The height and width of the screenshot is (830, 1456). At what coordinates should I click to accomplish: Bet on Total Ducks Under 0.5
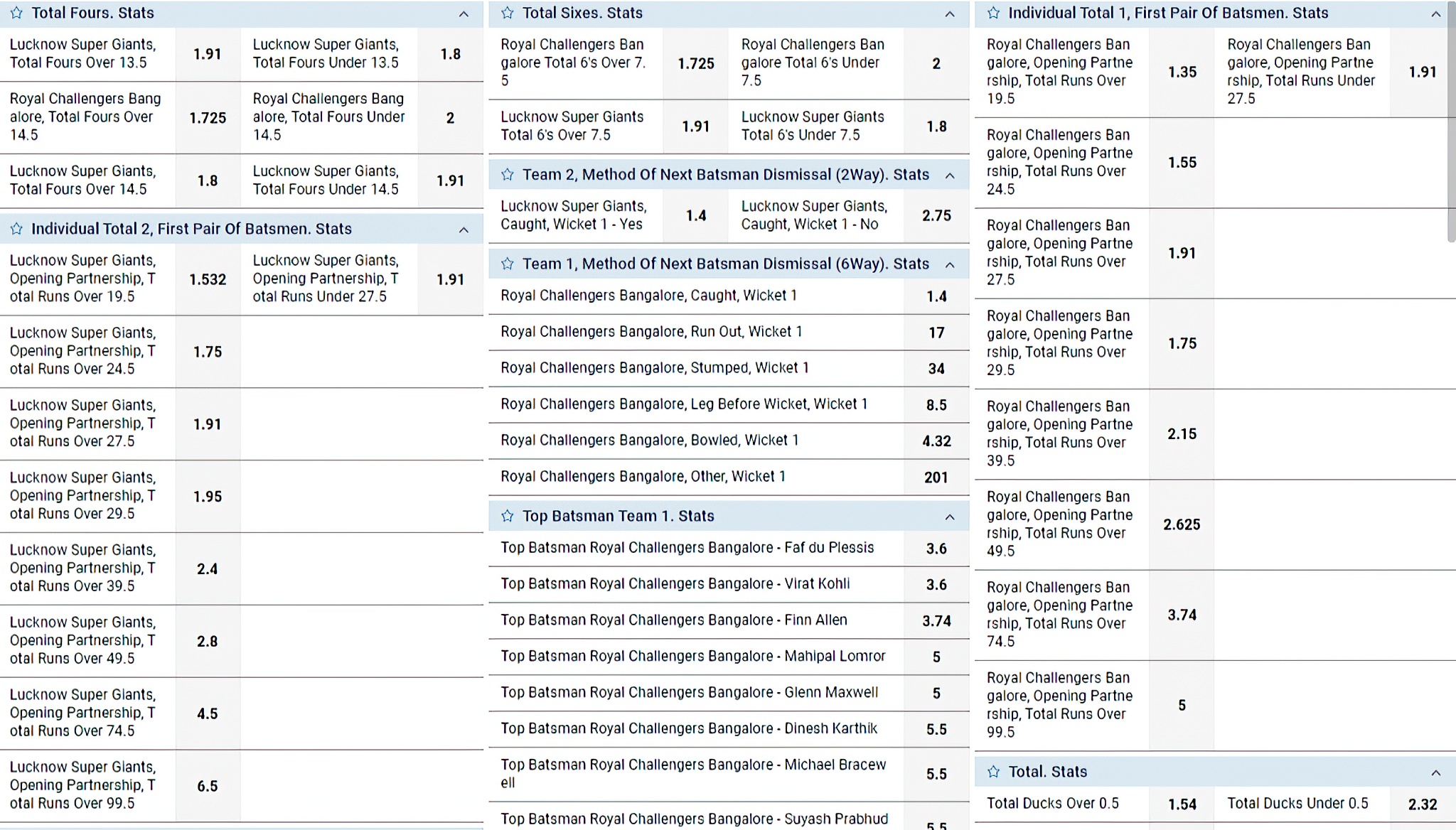click(x=1423, y=804)
